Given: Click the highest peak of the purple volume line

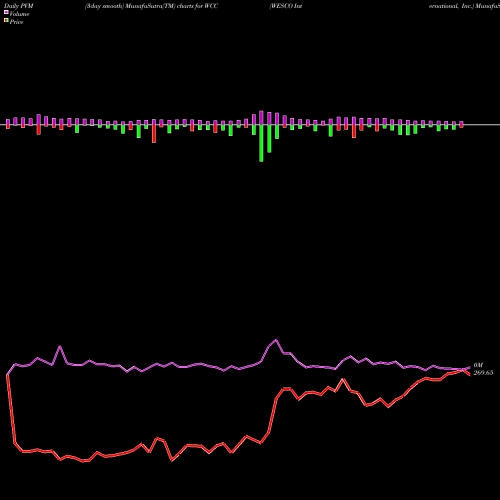Looking at the screenshot, I should coord(276,340).
